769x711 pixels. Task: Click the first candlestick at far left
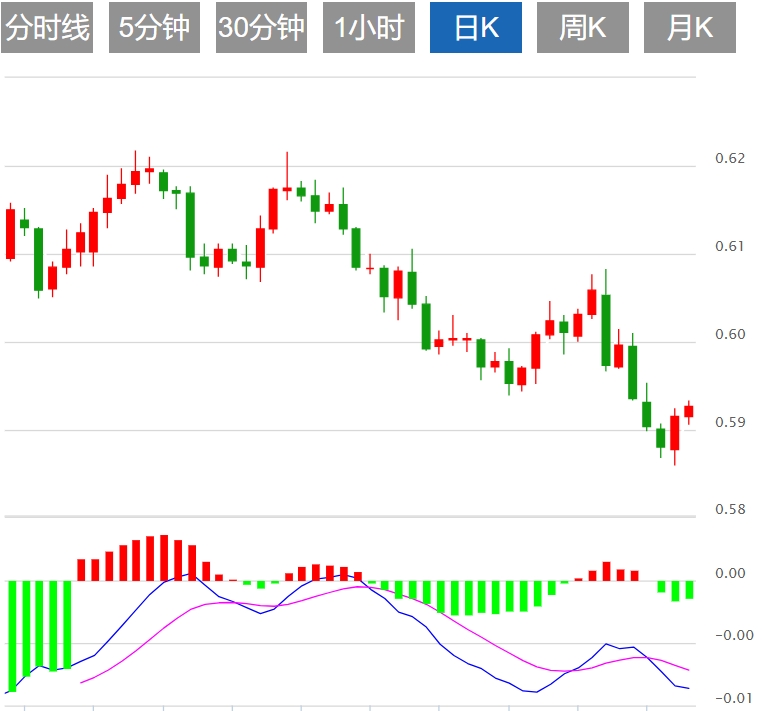(x=11, y=234)
